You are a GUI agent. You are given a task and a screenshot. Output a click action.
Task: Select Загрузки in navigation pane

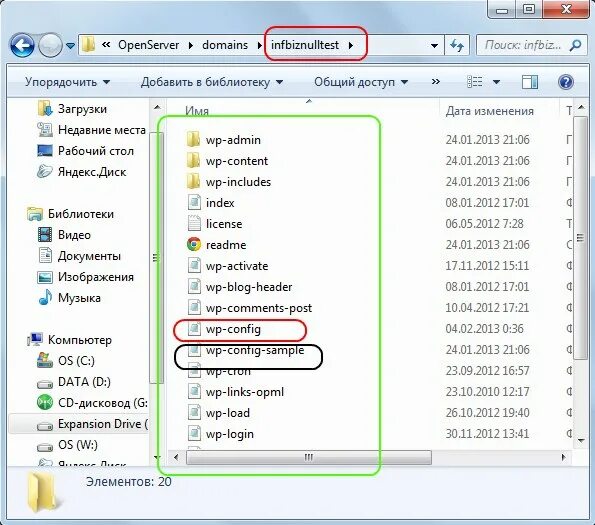(x=82, y=109)
